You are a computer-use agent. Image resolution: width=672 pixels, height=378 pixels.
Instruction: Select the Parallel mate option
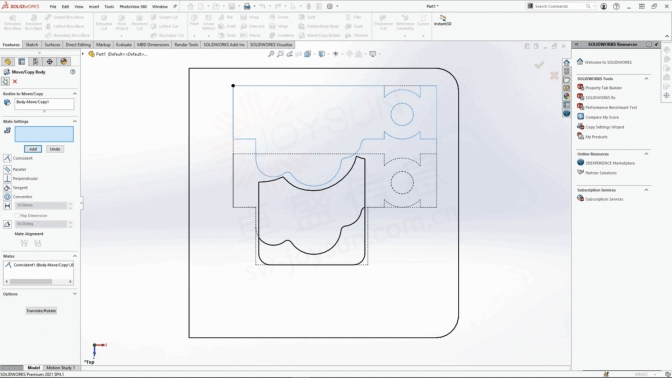pos(7,169)
